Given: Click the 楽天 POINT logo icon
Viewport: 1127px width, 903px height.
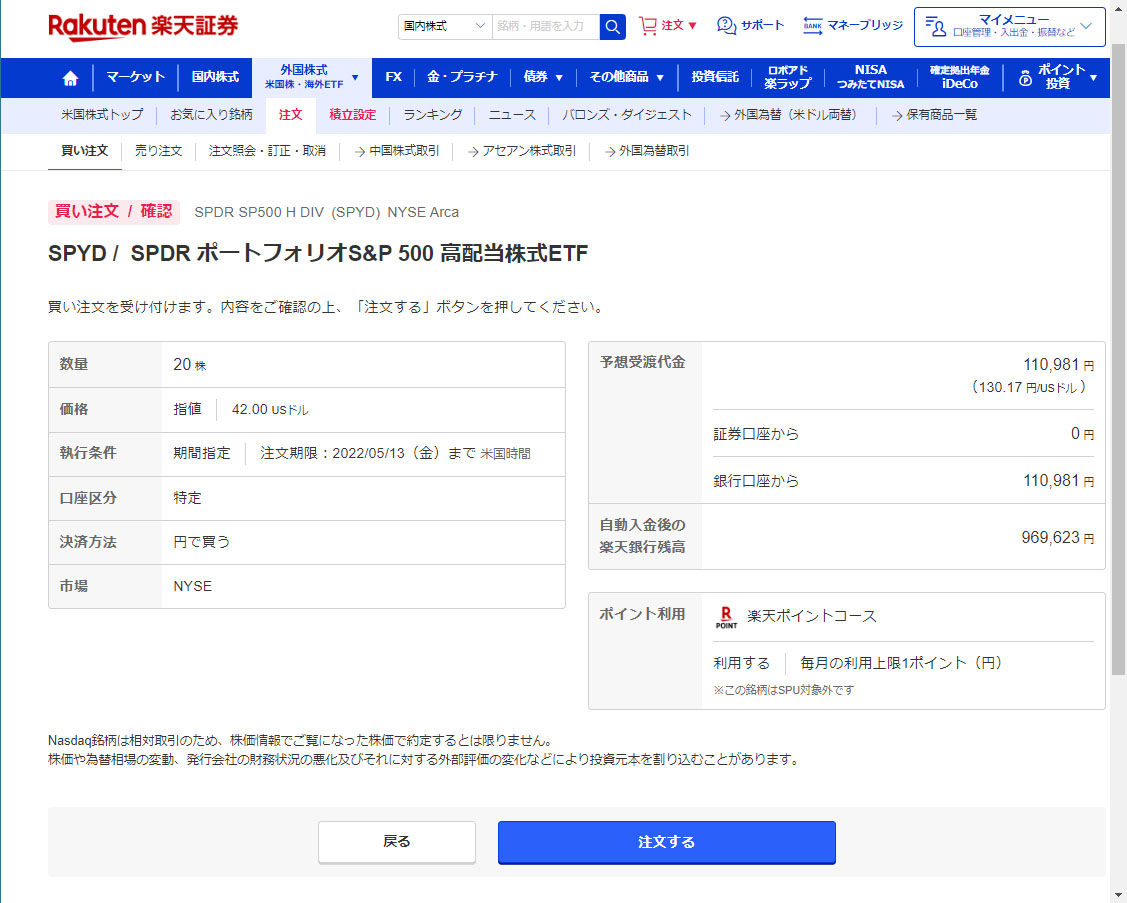Looking at the screenshot, I should [x=726, y=617].
